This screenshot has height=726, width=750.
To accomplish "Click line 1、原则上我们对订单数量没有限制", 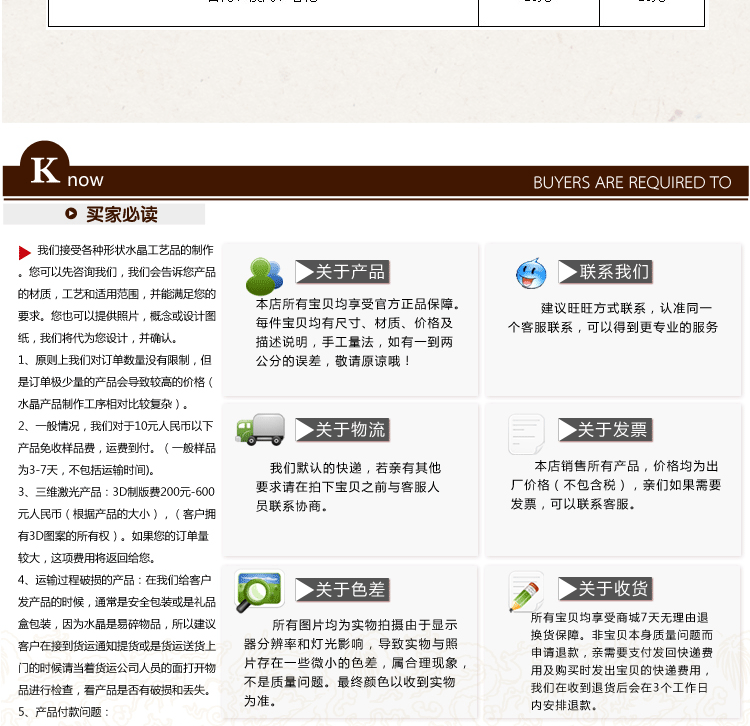I will (x=114, y=360).
